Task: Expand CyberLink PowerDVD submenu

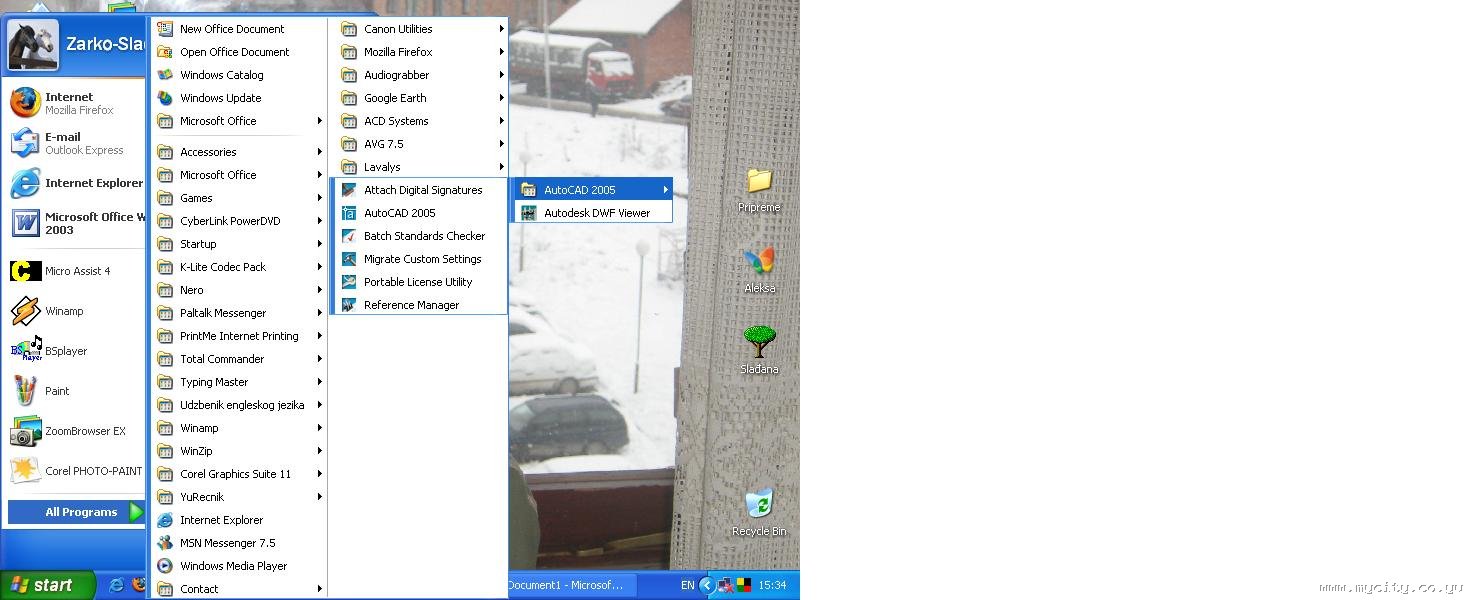Action: pyautogui.click(x=240, y=221)
